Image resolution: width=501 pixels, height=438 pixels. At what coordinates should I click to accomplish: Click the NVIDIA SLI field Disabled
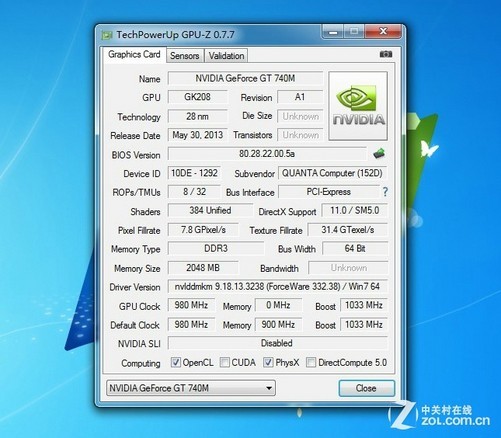point(277,343)
